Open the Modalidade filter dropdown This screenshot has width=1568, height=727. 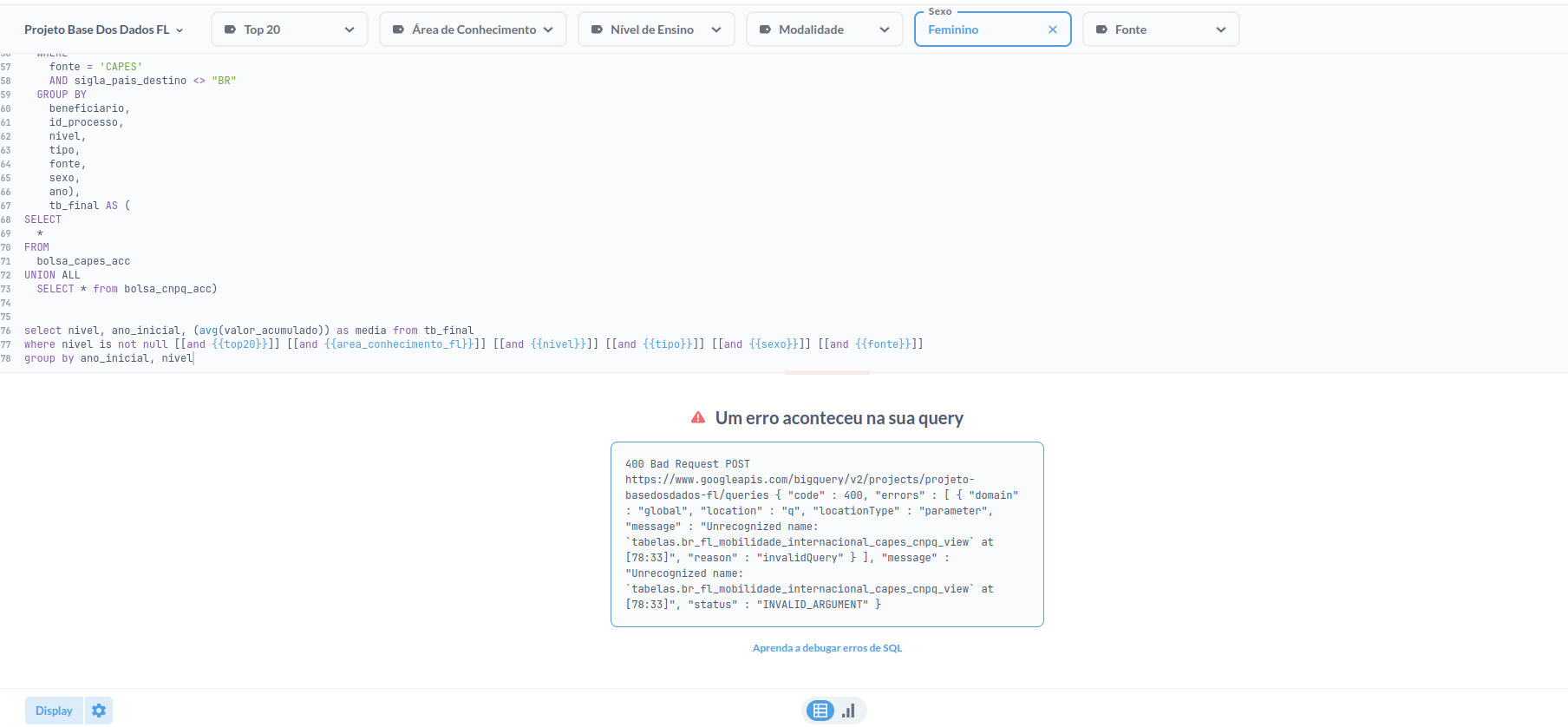[824, 29]
